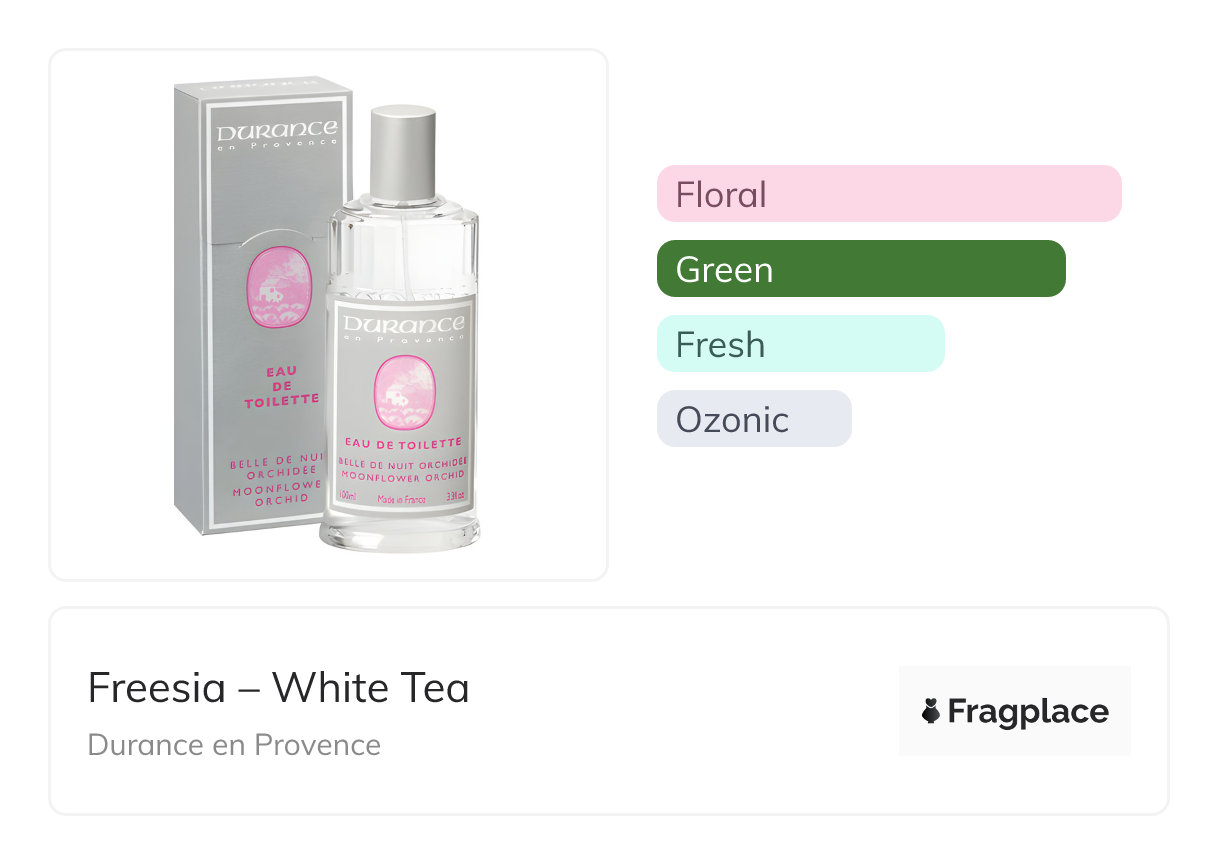This screenshot has width=1218, height=864.
Task: Open the Durance en Provence brand link
Action: coord(234,745)
